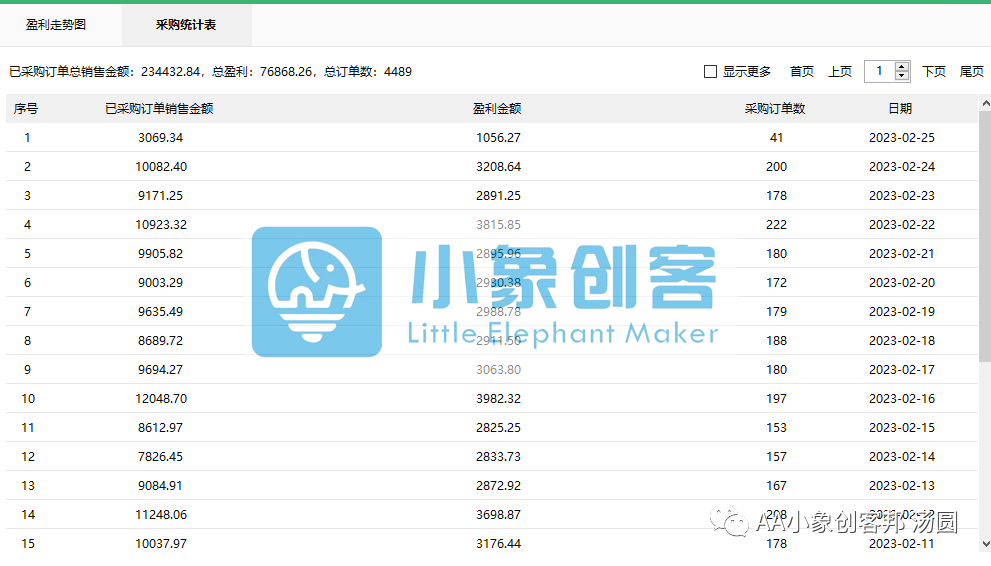
Task: Click order count 222
Action: tap(776, 225)
